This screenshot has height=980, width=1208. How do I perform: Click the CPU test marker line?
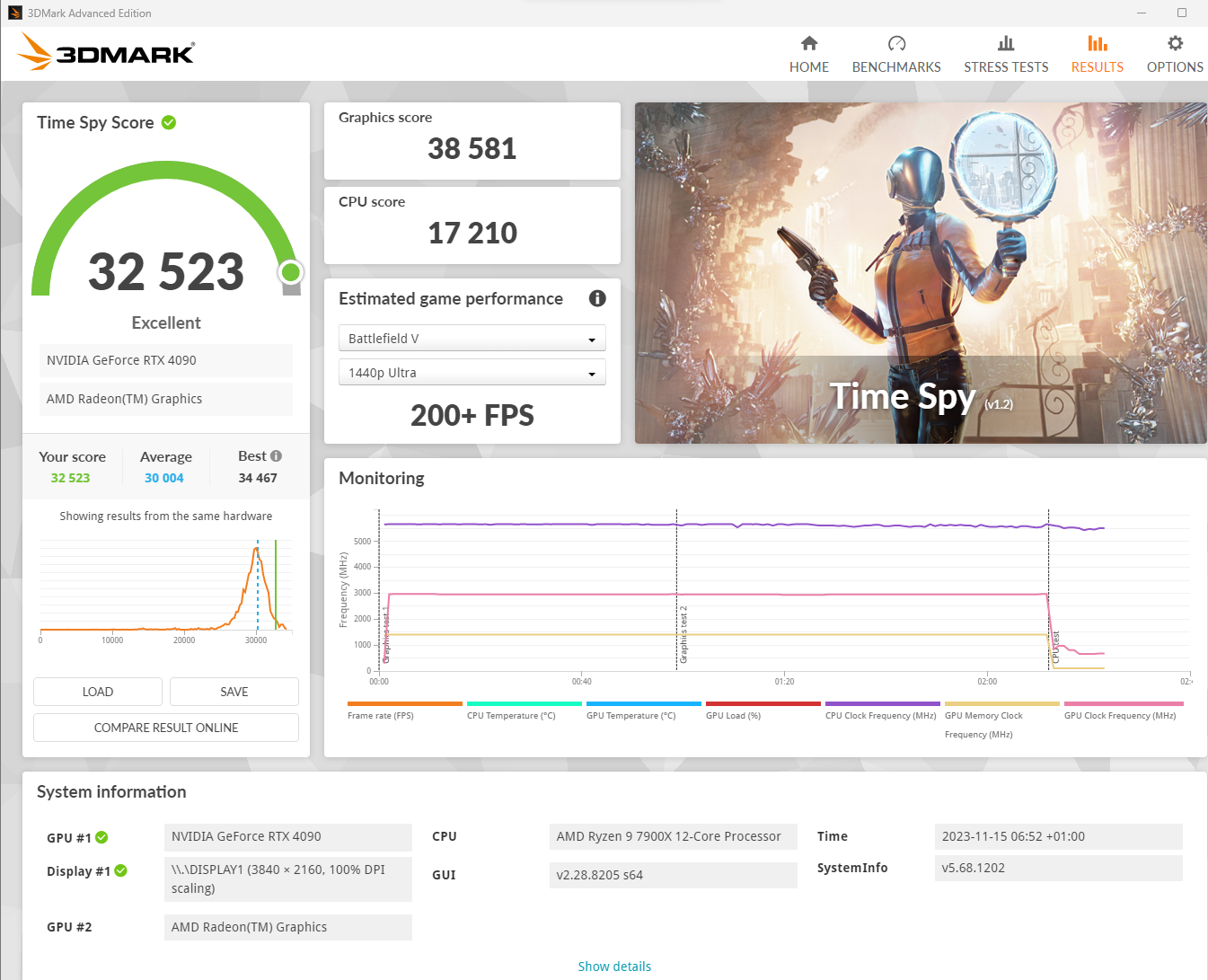click(x=1048, y=589)
